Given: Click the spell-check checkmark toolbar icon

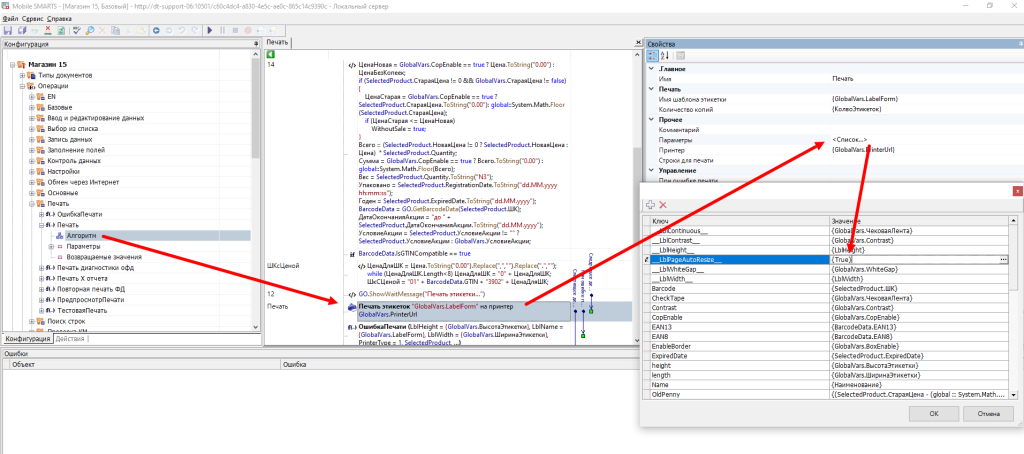Looking at the screenshot, I should click(x=76, y=31).
